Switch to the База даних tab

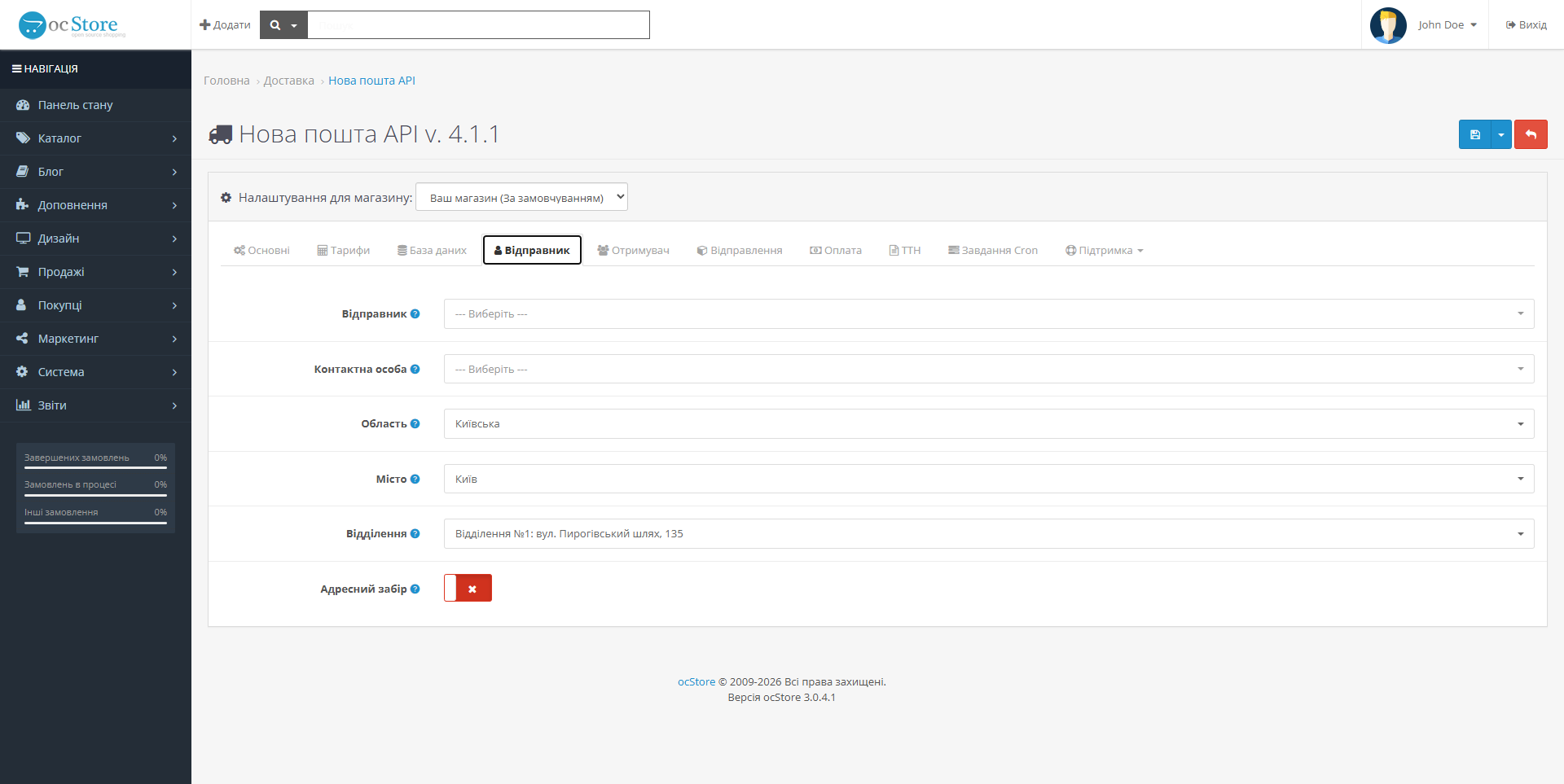pos(432,251)
